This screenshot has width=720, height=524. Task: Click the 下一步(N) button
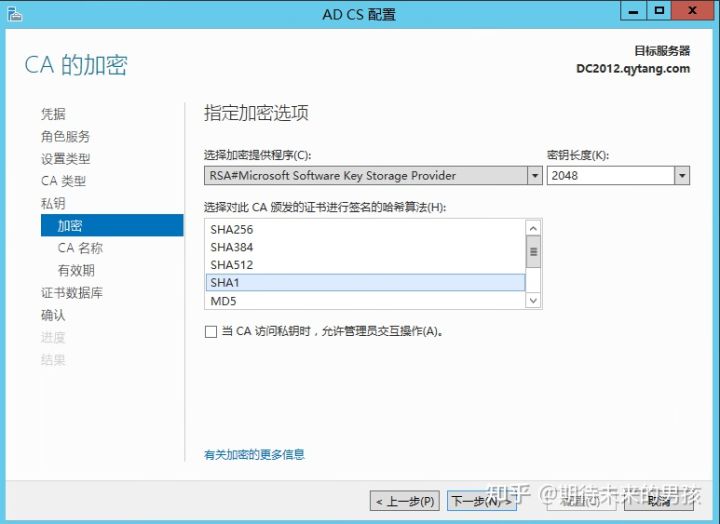pos(482,501)
